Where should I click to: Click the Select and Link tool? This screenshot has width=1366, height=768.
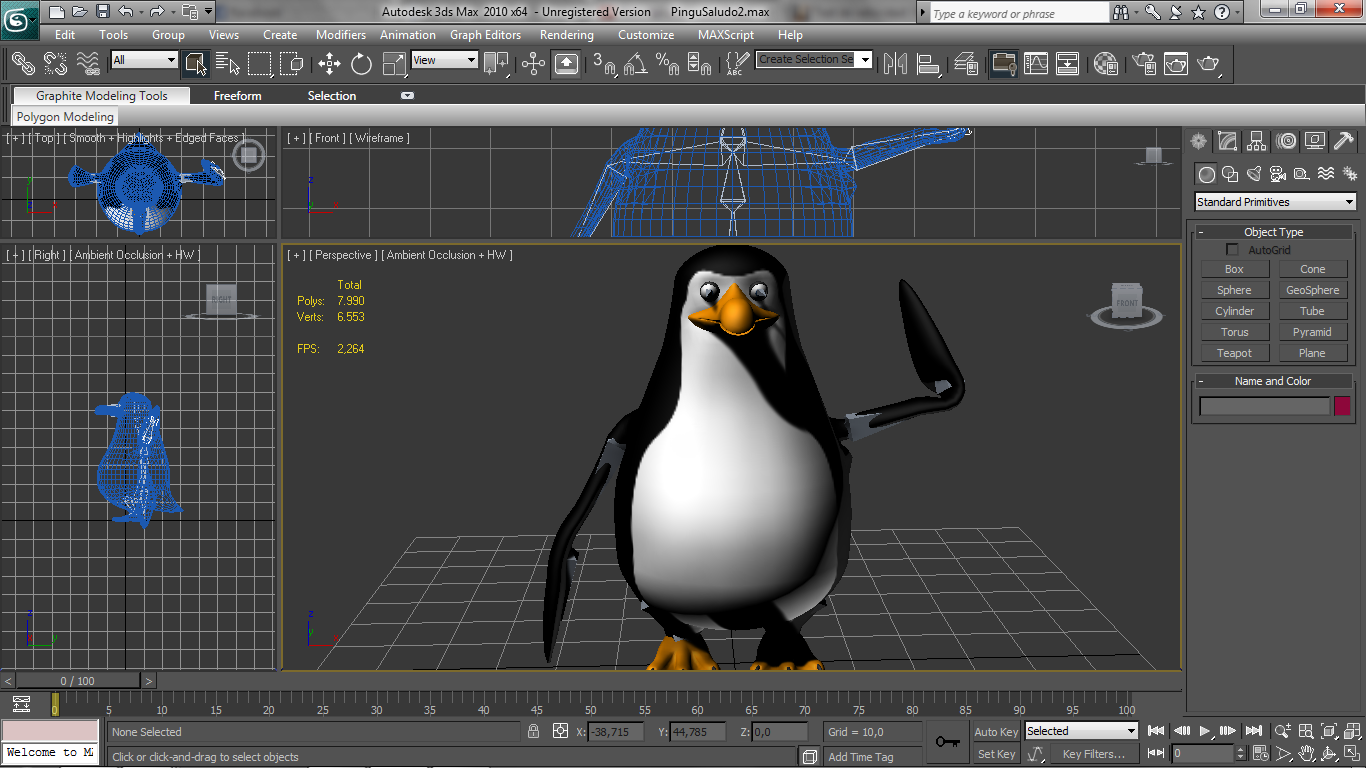23,64
